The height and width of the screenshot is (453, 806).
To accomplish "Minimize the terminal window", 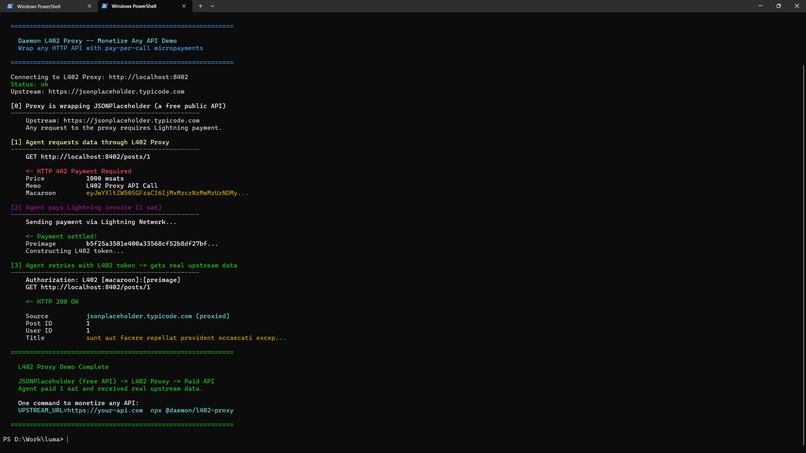I will (x=760, y=6).
